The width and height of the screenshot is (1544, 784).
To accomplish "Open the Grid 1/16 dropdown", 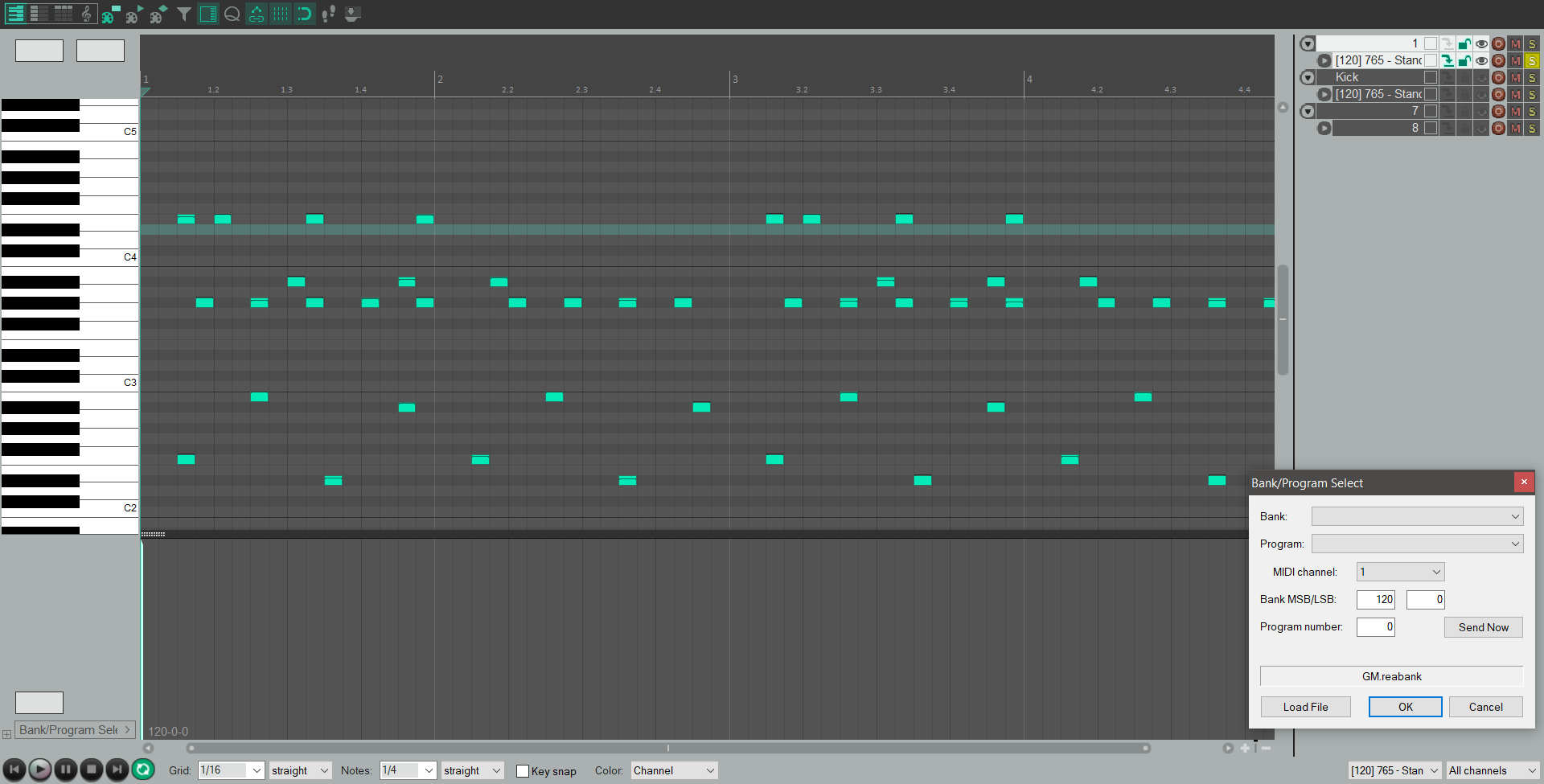I will tap(231, 770).
